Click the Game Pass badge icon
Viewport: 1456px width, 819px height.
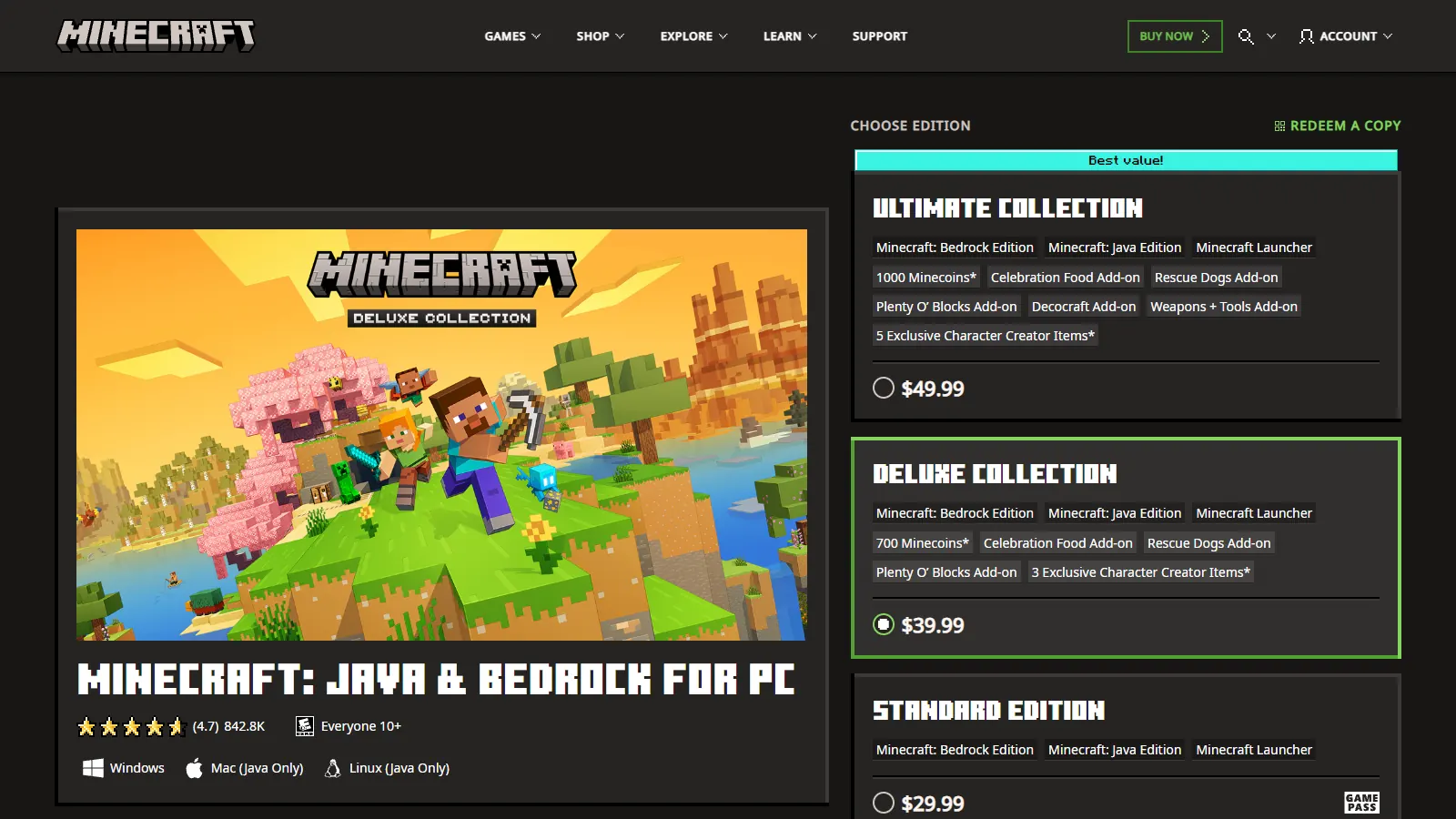tap(1361, 803)
